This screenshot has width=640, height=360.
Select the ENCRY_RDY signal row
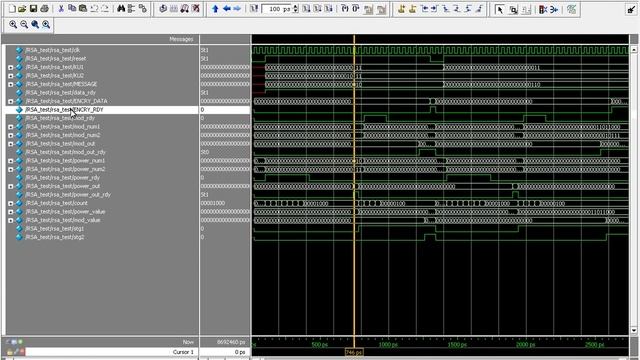[102, 110]
